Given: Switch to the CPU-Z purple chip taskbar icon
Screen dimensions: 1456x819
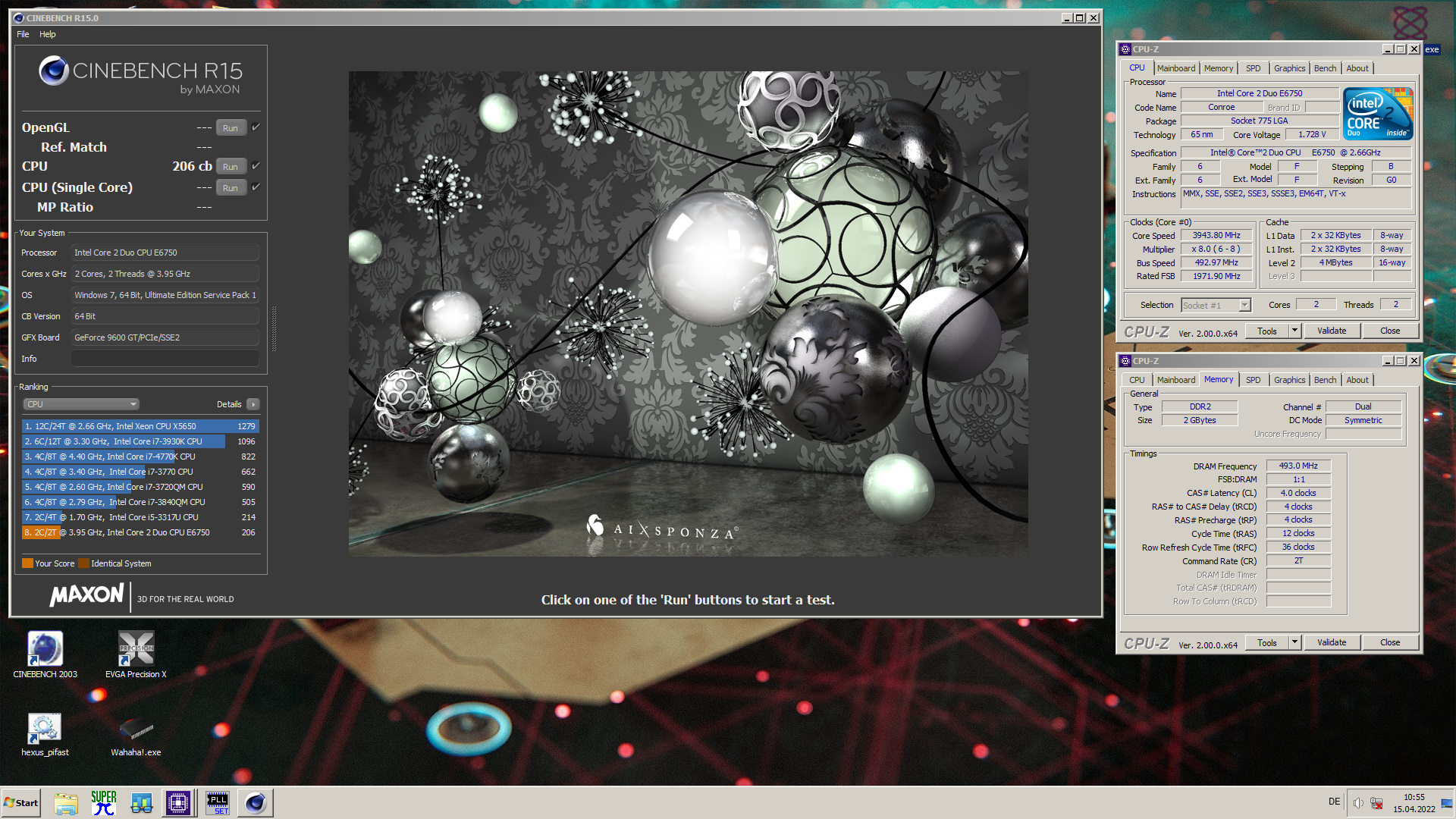Looking at the screenshot, I should (x=178, y=803).
